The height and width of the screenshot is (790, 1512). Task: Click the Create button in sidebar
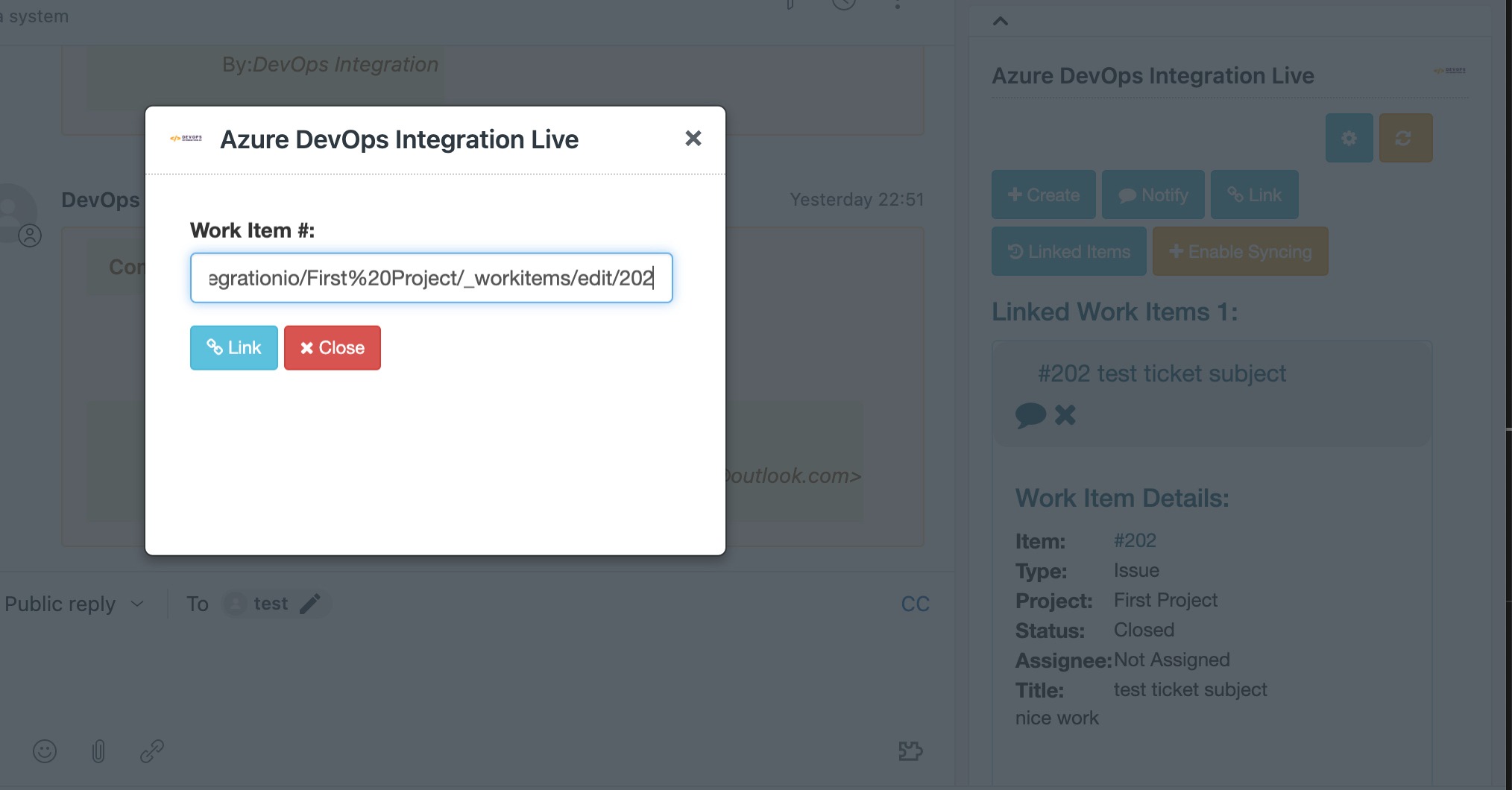(x=1044, y=195)
